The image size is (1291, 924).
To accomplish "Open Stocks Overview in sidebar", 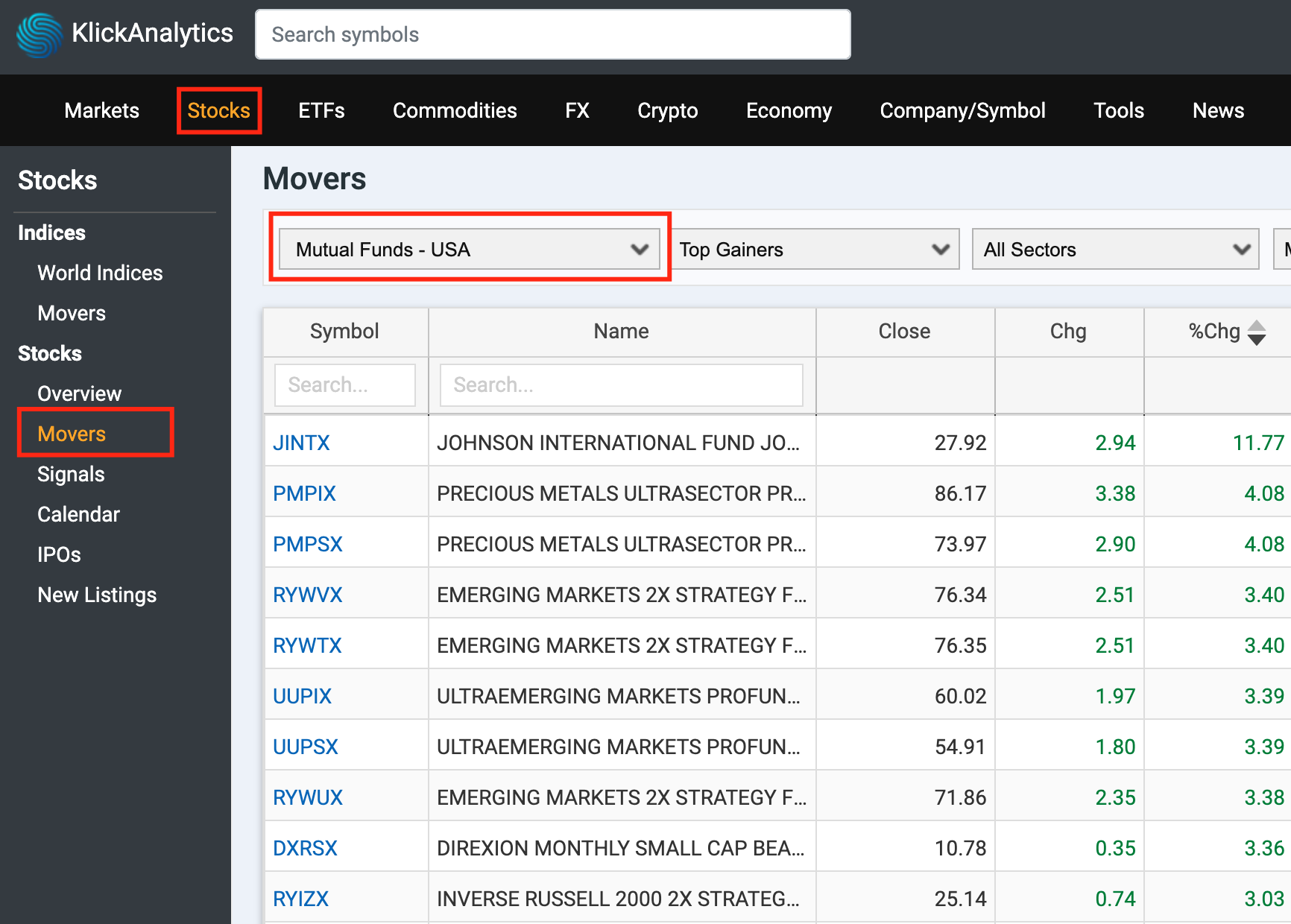I will point(79,393).
